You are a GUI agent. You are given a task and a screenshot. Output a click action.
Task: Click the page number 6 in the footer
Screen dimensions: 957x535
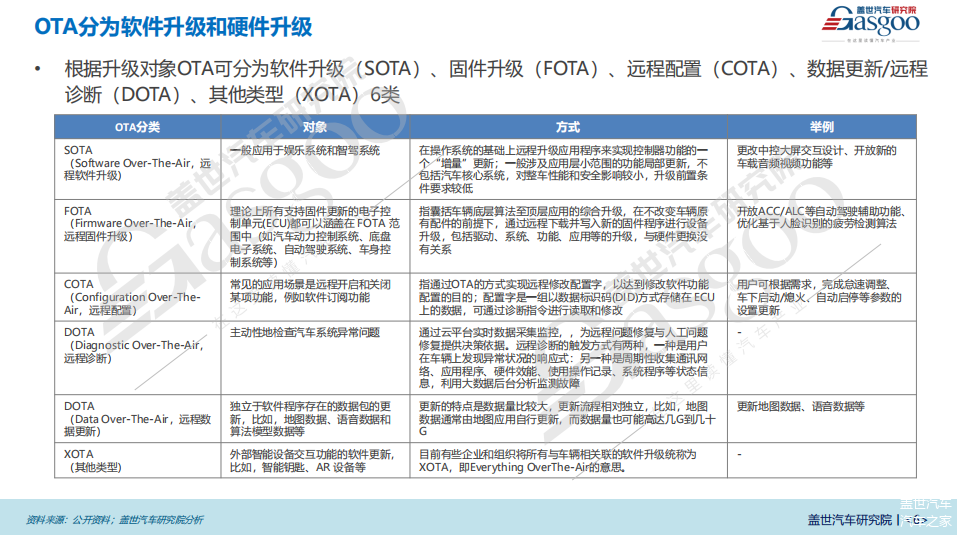(913, 520)
